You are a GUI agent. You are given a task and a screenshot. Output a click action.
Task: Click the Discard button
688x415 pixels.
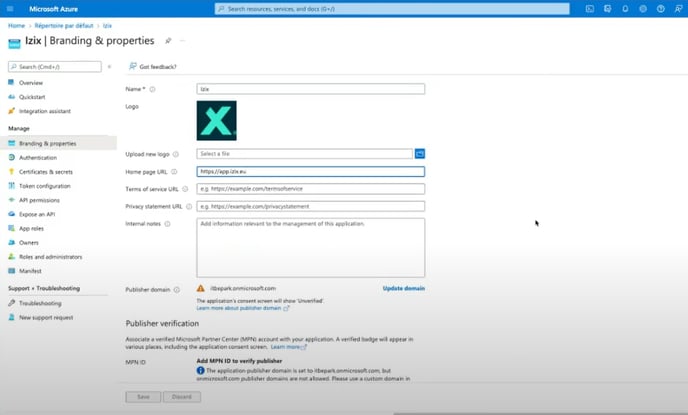click(182, 397)
